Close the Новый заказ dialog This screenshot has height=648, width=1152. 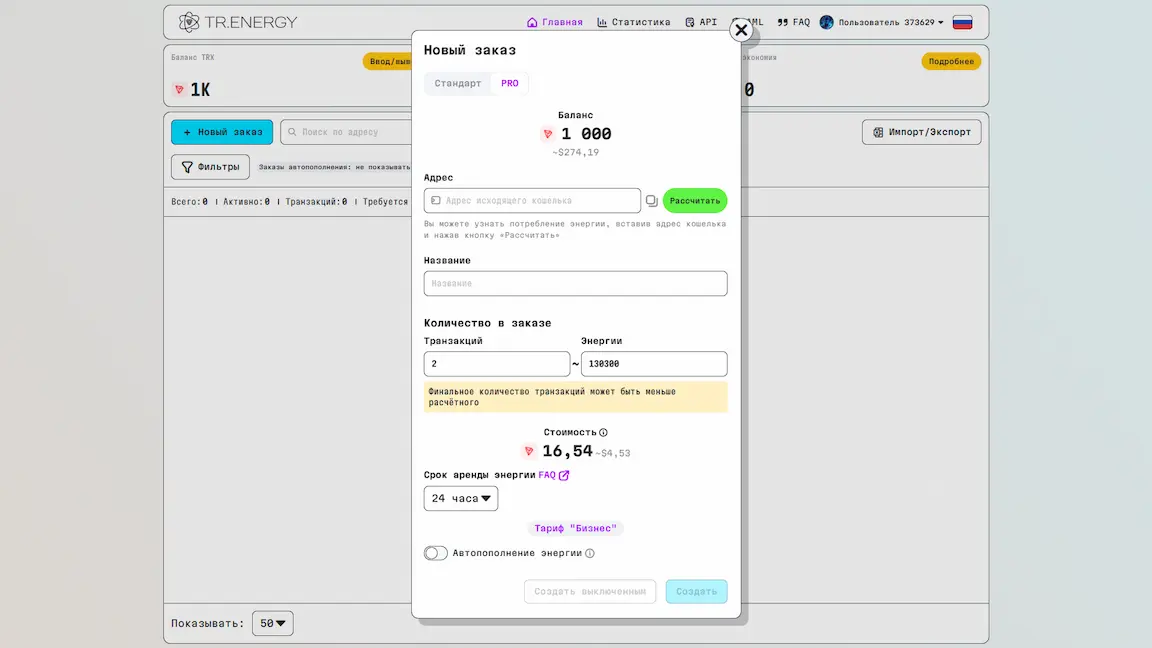pos(741,30)
